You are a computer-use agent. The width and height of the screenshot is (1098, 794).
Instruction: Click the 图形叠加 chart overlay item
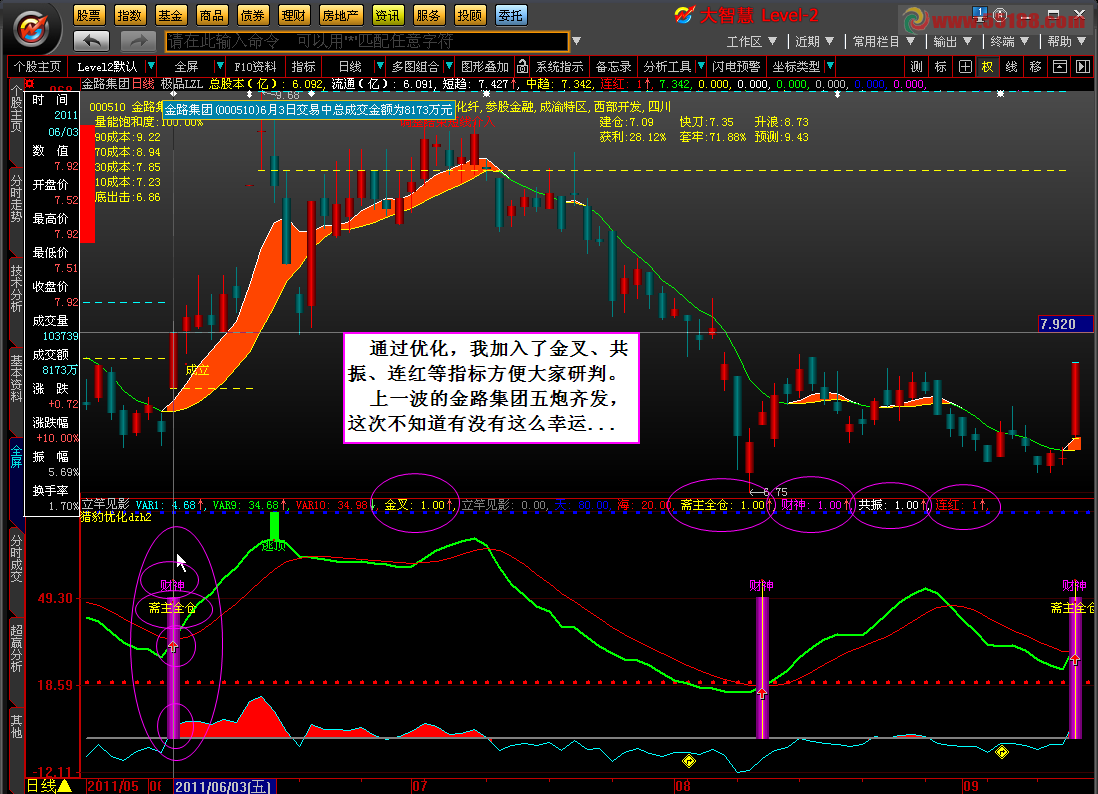(x=485, y=67)
